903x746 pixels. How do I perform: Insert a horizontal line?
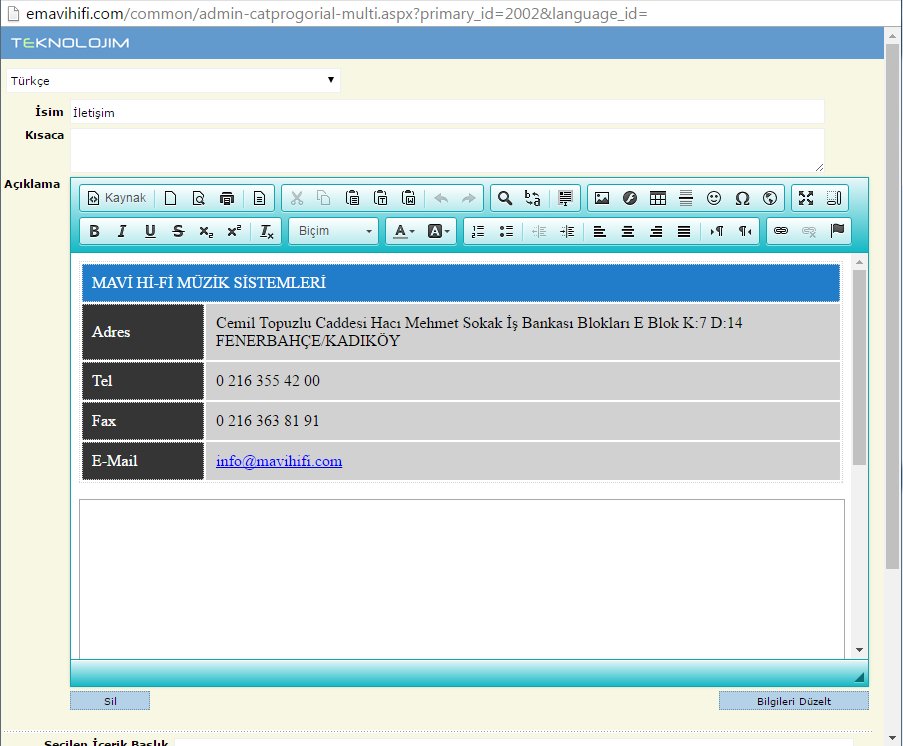tap(686, 198)
